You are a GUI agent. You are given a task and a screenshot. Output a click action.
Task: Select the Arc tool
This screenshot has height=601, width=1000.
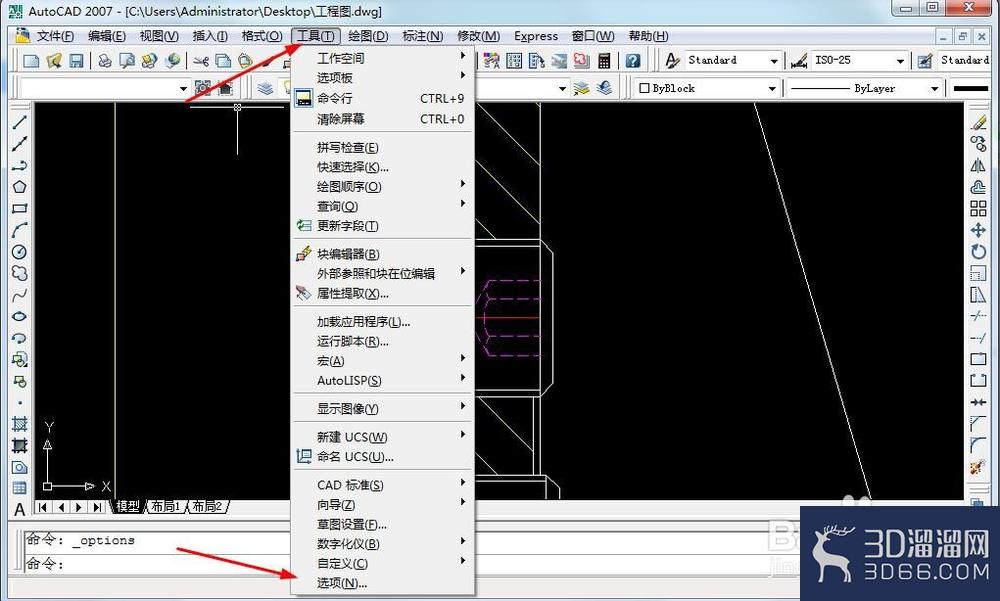[x=20, y=230]
